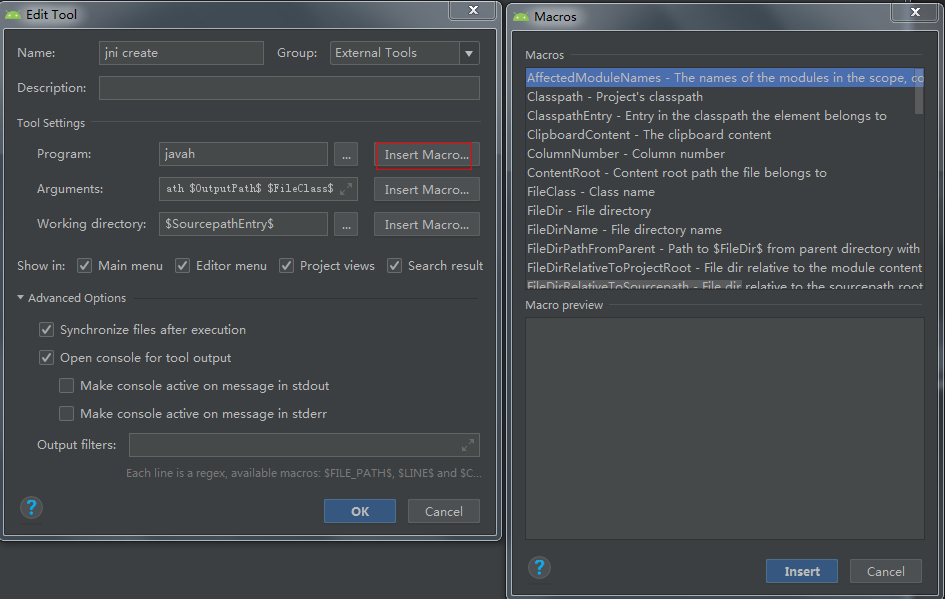Select FileDir - File directory macro
945x599 pixels.
pyautogui.click(x=724, y=211)
